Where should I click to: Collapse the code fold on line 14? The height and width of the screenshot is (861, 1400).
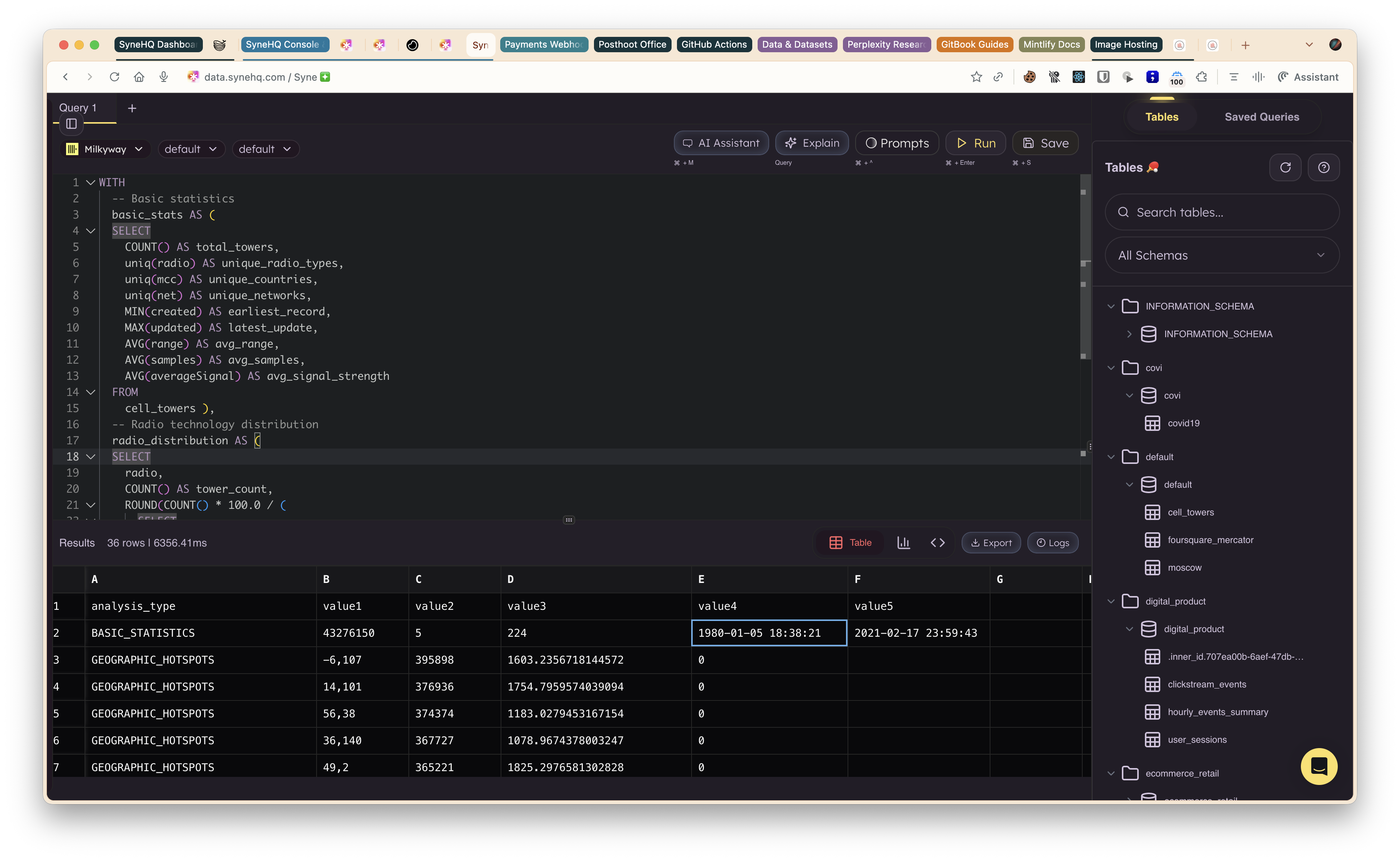pyautogui.click(x=91, y=392)
